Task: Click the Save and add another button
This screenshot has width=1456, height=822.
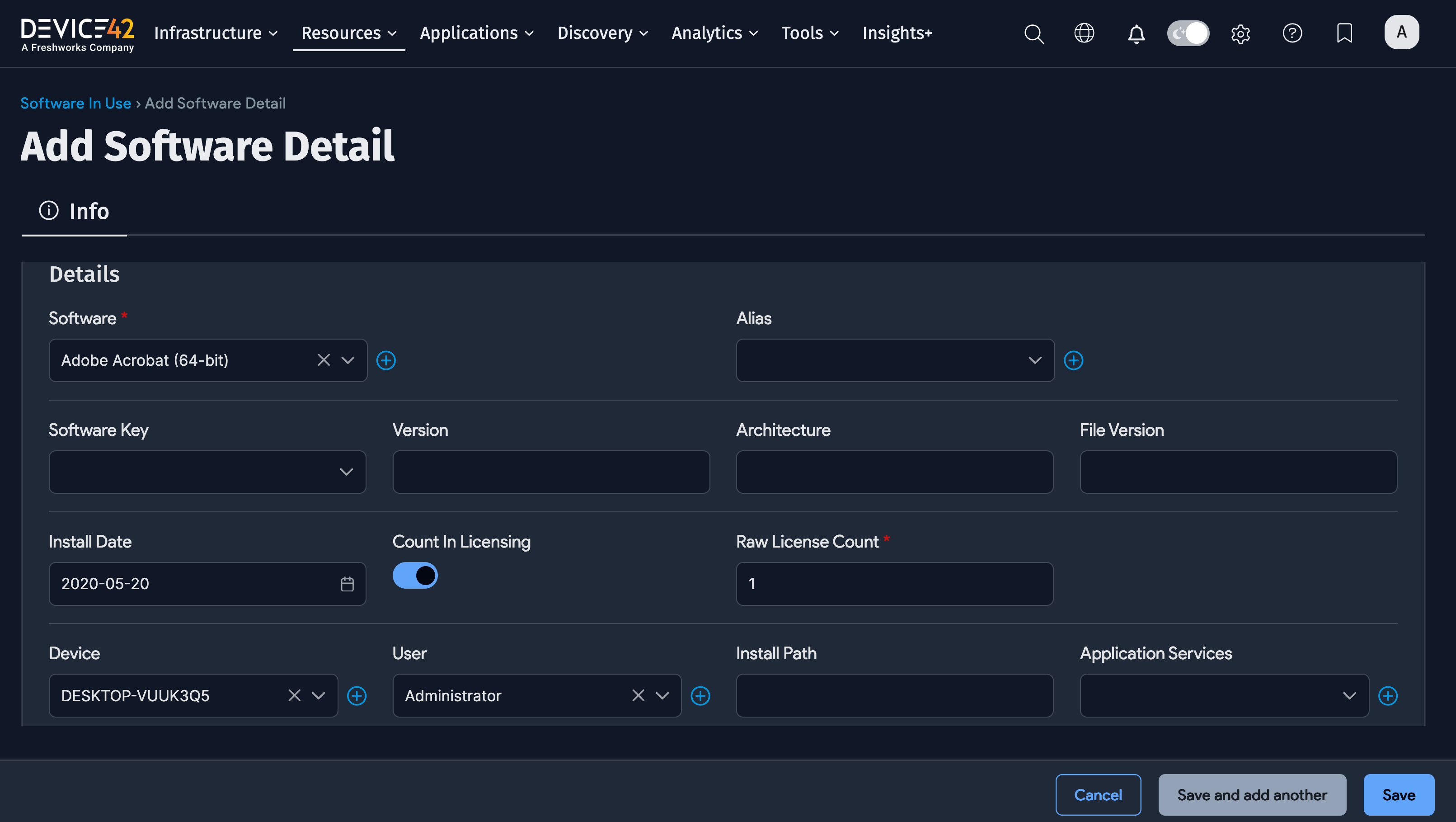Action: [x=1252, y=795]
